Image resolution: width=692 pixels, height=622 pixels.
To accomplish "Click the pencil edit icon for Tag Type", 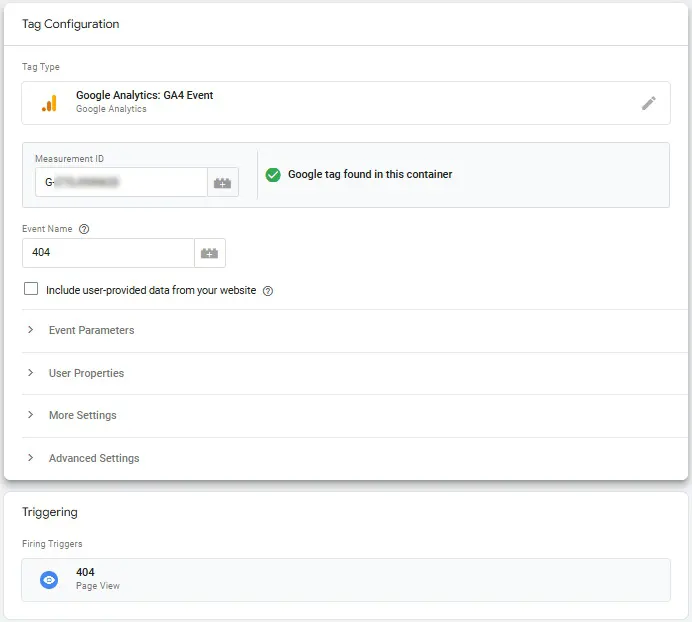I will [648, 103].
